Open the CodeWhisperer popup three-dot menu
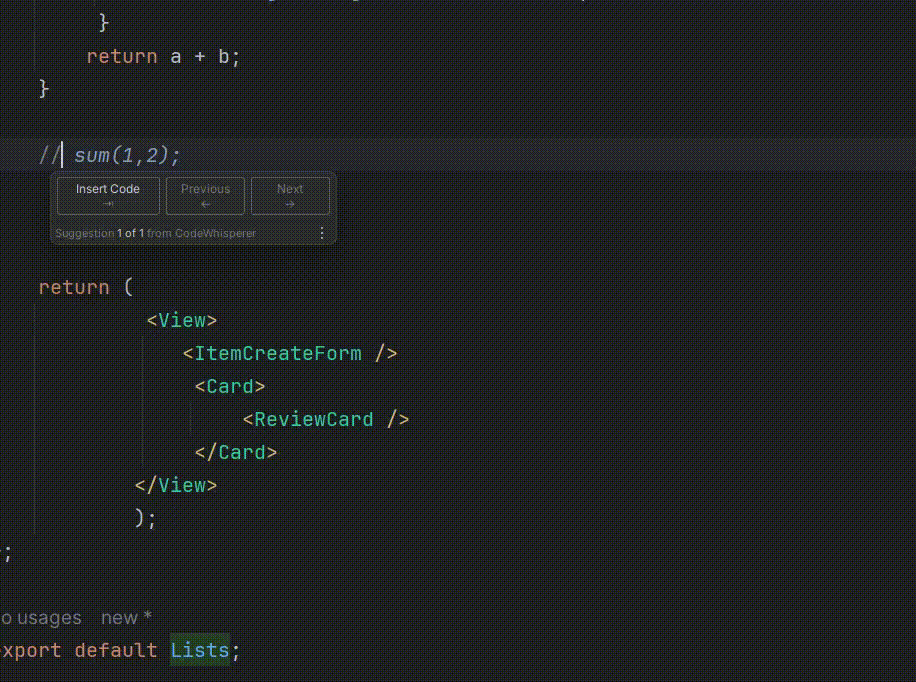916x682 pixels. tap(322, 233)
